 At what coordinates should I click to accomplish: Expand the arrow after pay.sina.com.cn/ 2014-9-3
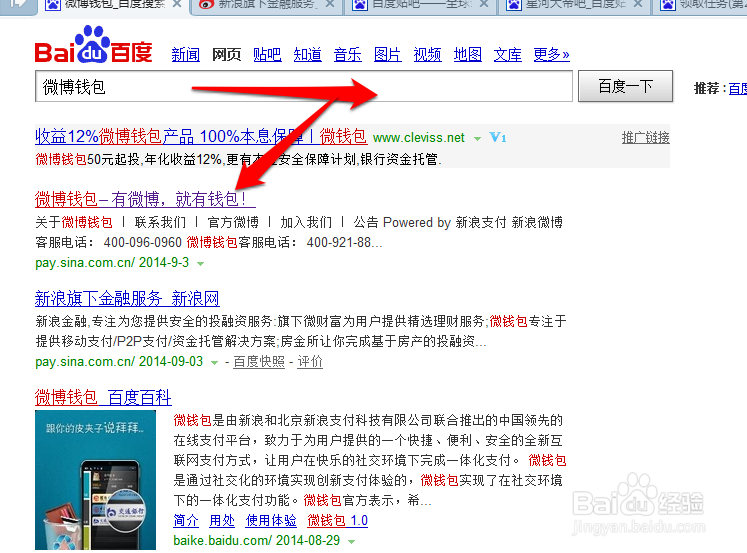201,264
